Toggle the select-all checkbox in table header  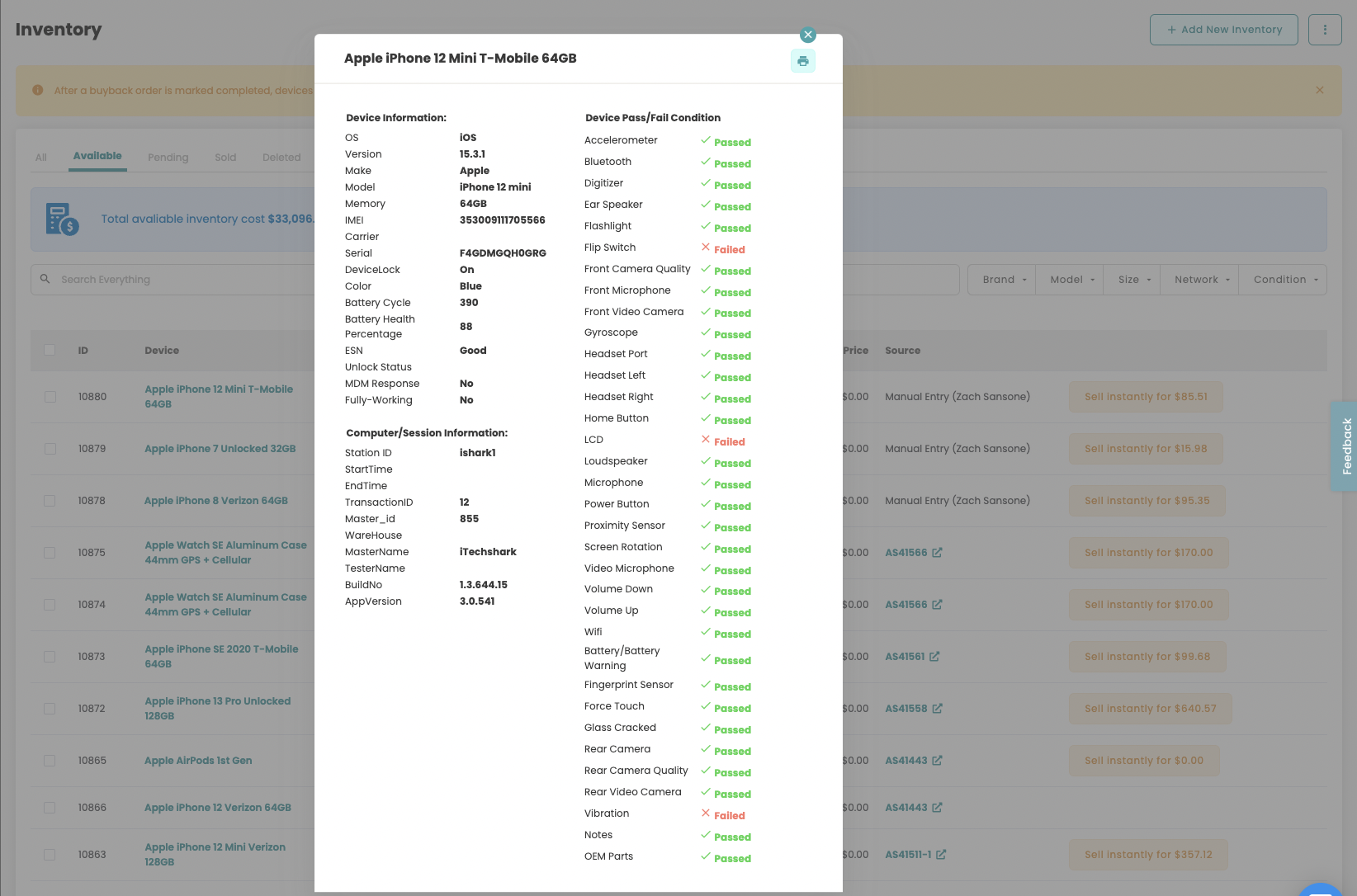click(50, 350)
